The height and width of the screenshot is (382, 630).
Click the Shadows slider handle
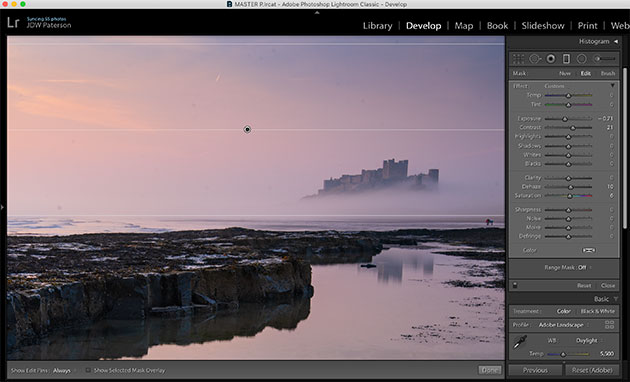[x=568, y=146]
